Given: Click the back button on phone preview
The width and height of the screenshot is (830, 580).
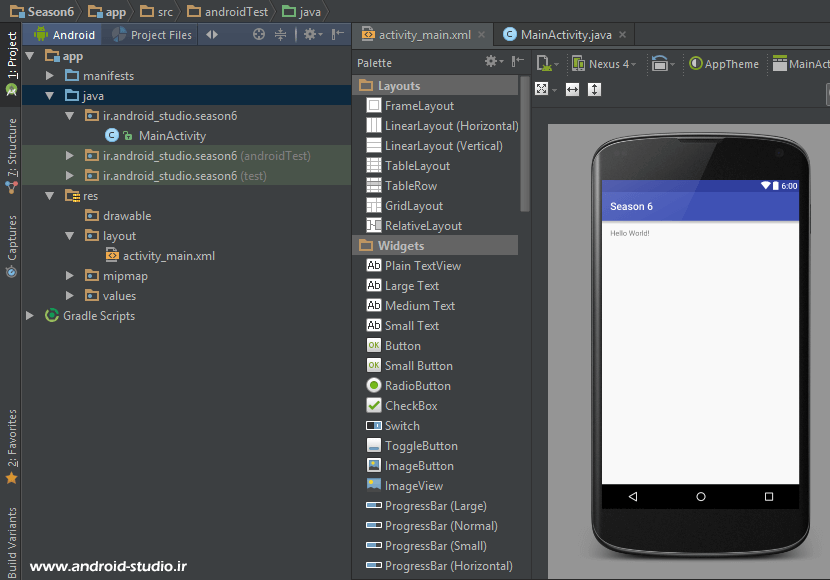Looking at the screenshot, I should tap(633, 496).
